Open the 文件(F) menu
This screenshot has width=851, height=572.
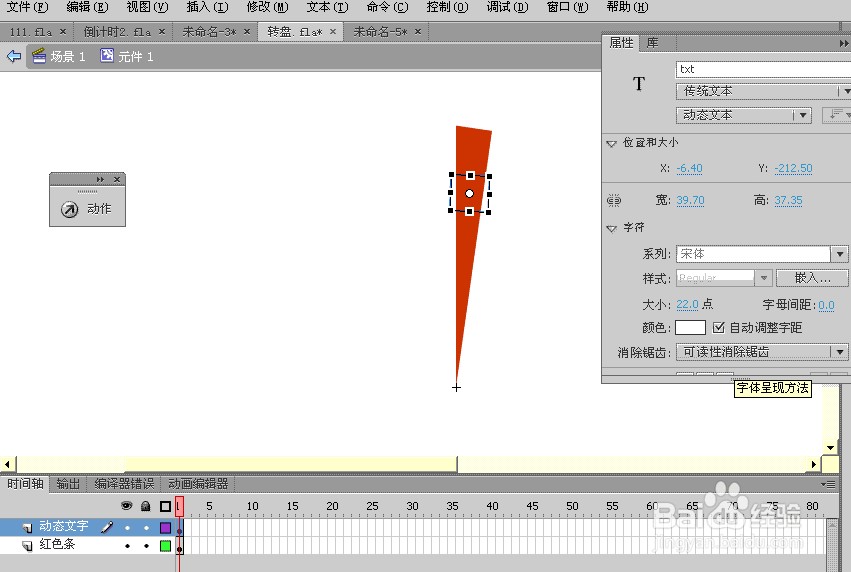click(27, 8)
